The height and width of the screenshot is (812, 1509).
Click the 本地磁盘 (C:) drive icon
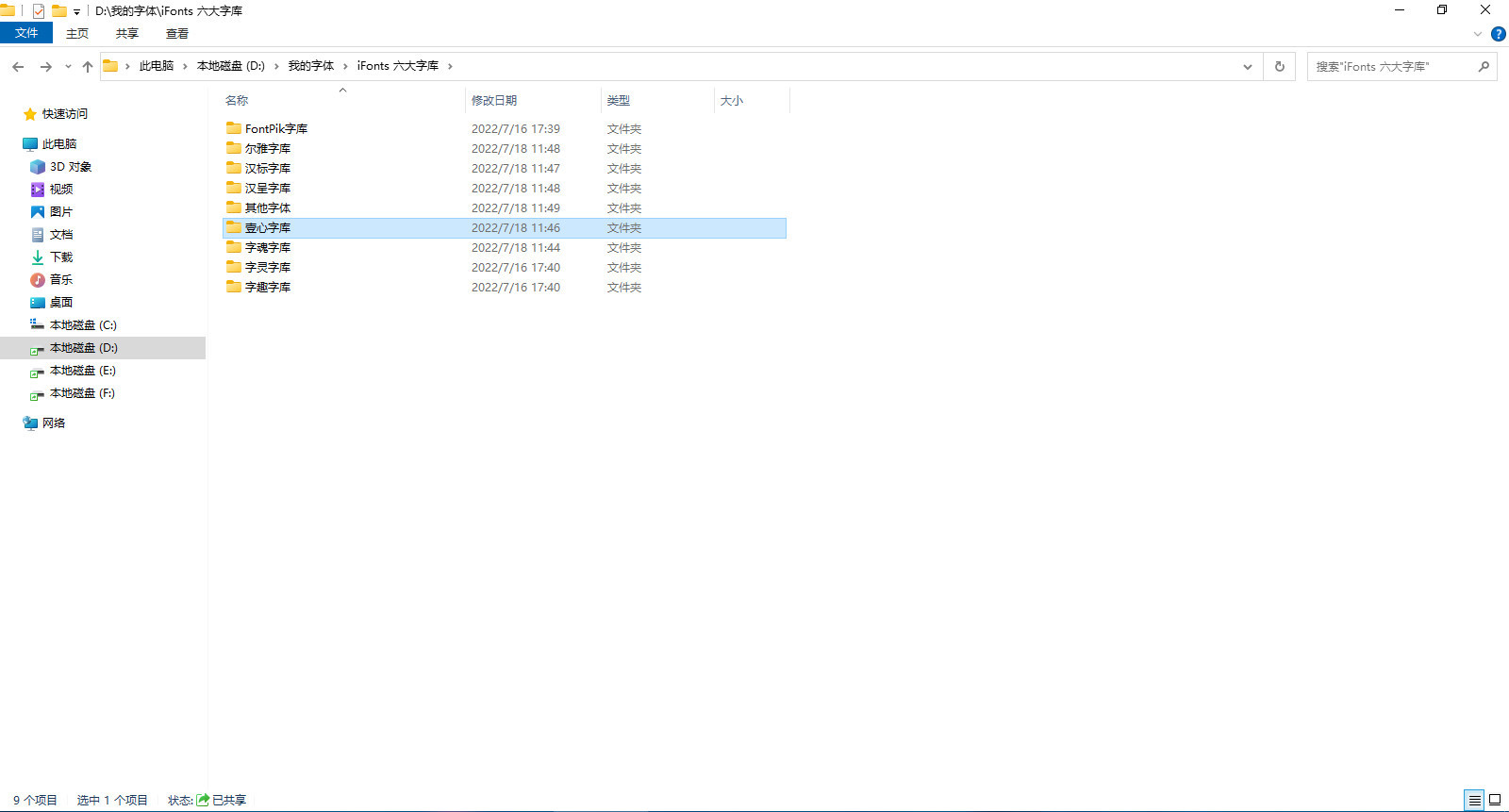pyautogui.click(x=38, y=325)
